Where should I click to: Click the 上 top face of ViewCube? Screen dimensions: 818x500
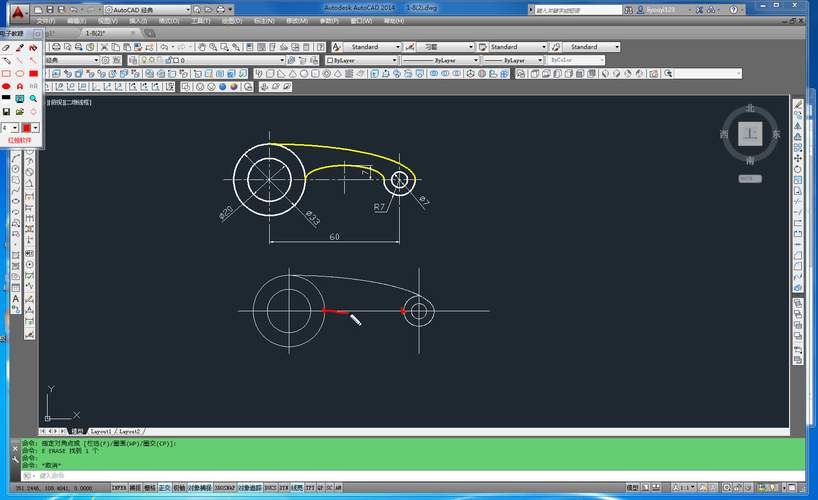click(750, 134)
